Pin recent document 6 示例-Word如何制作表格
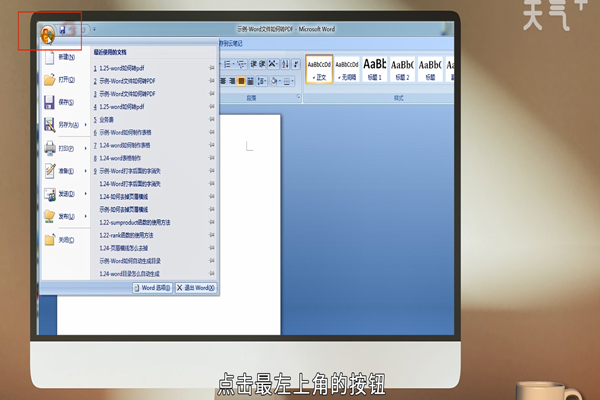Screen dimensions: 600x400 click(212, 132)
